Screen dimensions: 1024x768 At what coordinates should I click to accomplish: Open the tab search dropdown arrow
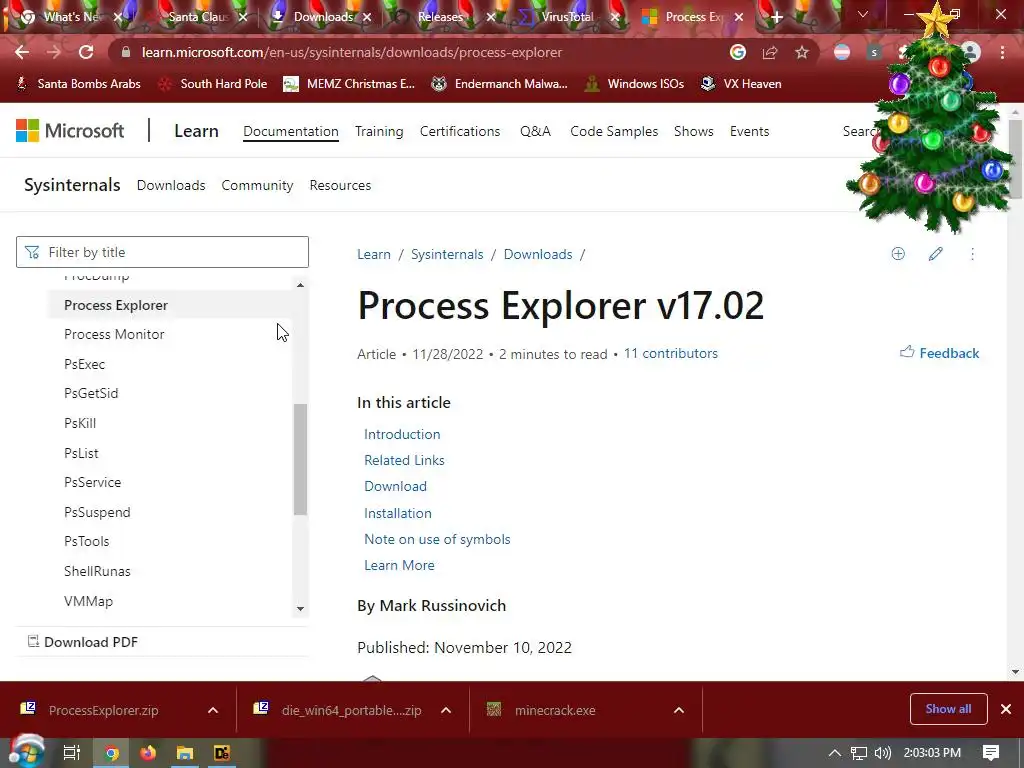(863, 14)
